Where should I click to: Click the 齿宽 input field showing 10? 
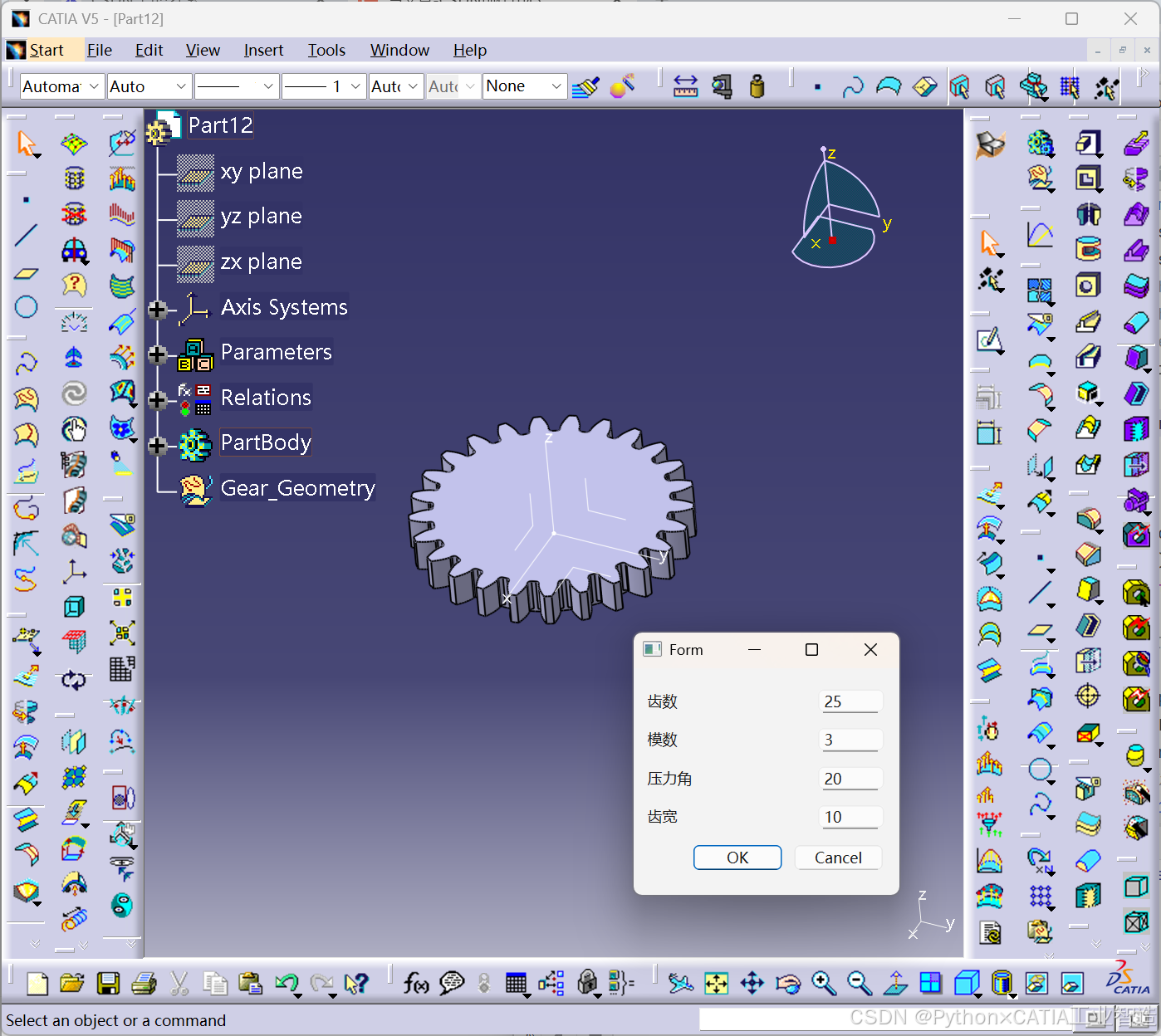[x=850, y=817]
